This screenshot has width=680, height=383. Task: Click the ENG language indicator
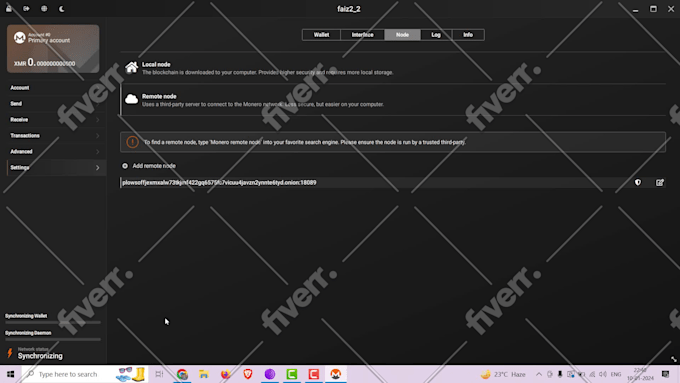click(x=616, y=374)
